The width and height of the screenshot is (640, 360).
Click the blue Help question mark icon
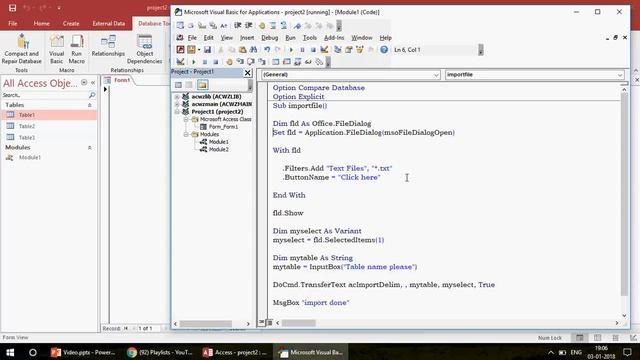[x=384, y=50]
